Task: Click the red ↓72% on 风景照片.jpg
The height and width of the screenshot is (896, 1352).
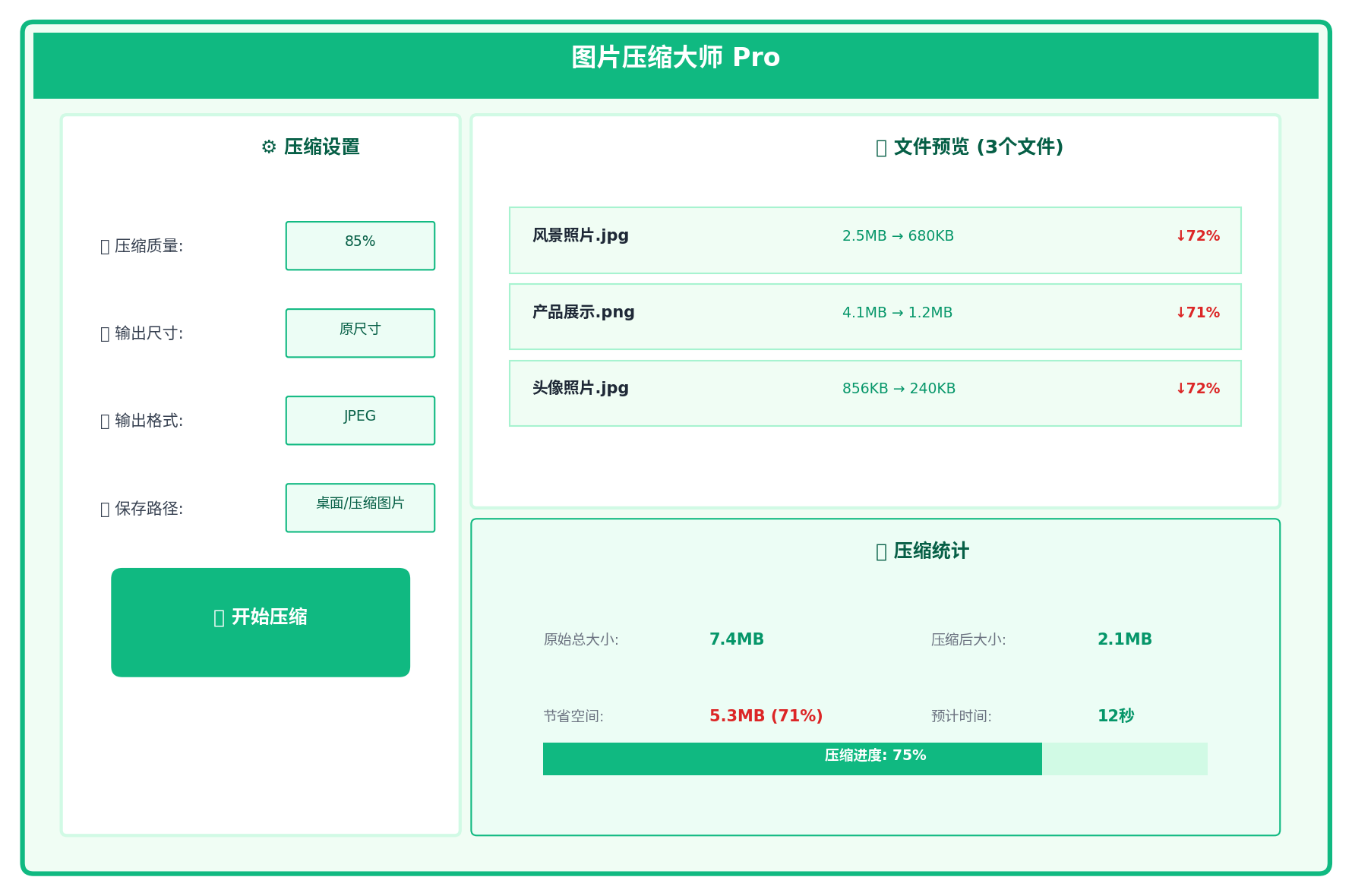Action: (1196, 235)
